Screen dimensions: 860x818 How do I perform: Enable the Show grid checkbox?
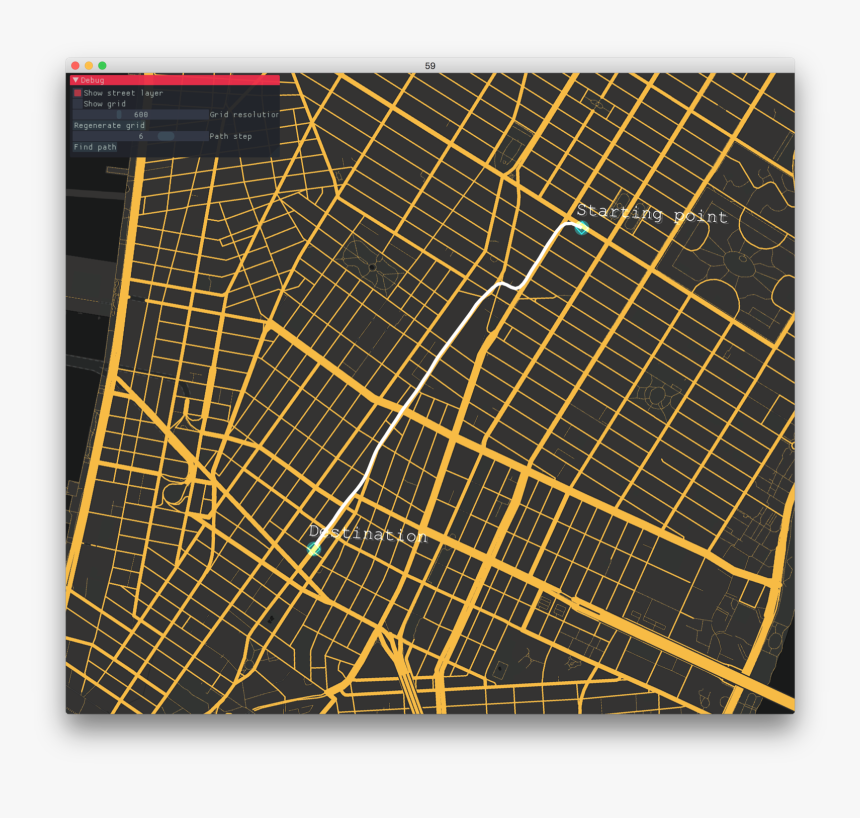(x=77, y=104)
